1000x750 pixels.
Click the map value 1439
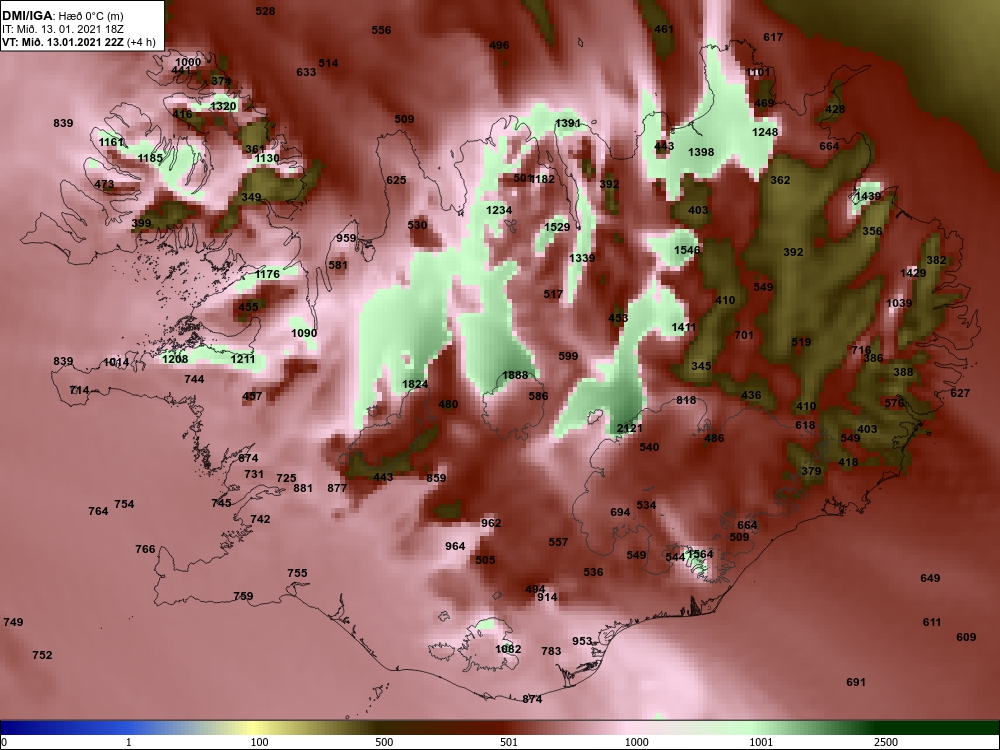[867, 196]
